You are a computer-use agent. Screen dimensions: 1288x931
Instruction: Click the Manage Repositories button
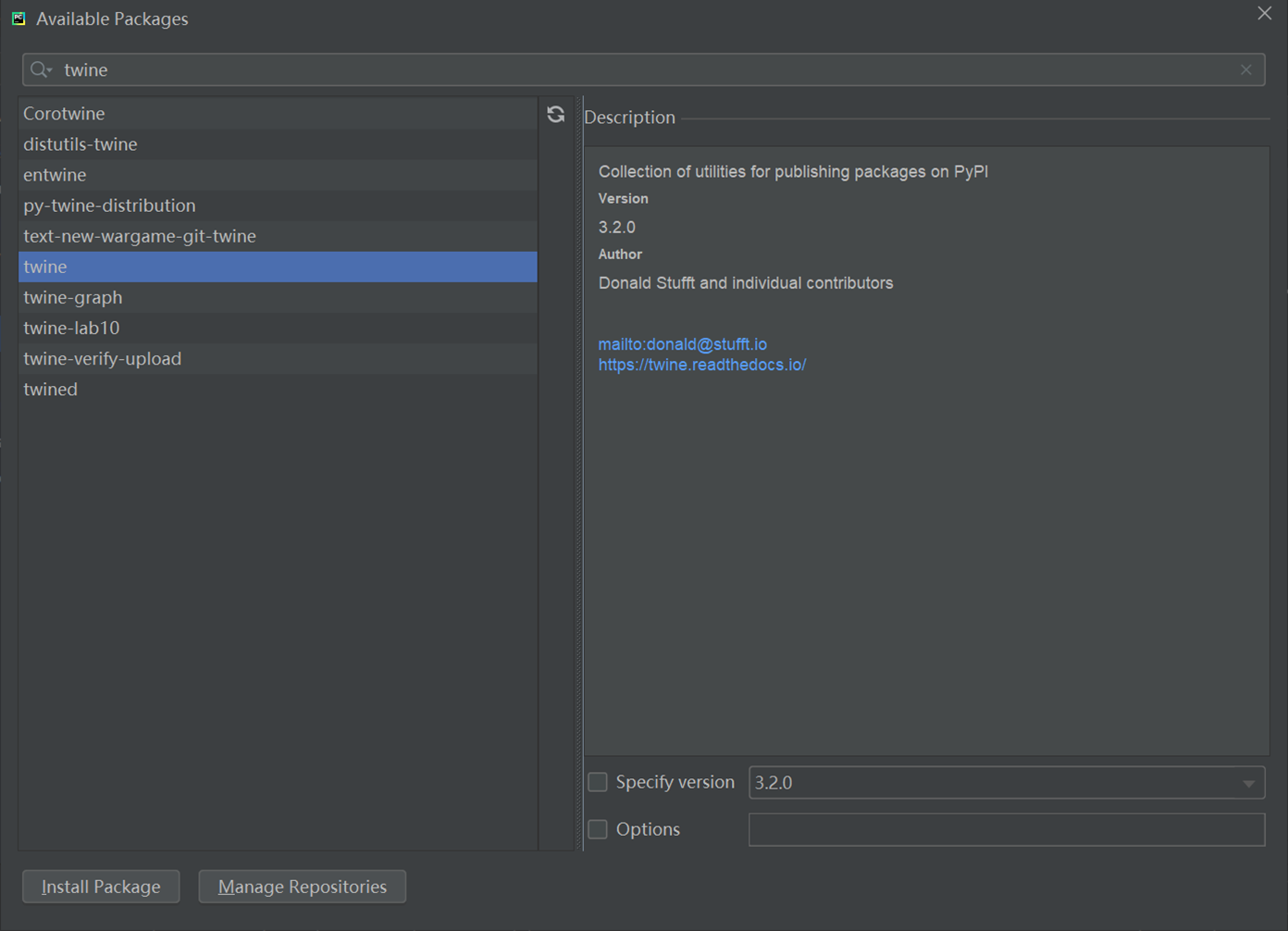[303, 887]
